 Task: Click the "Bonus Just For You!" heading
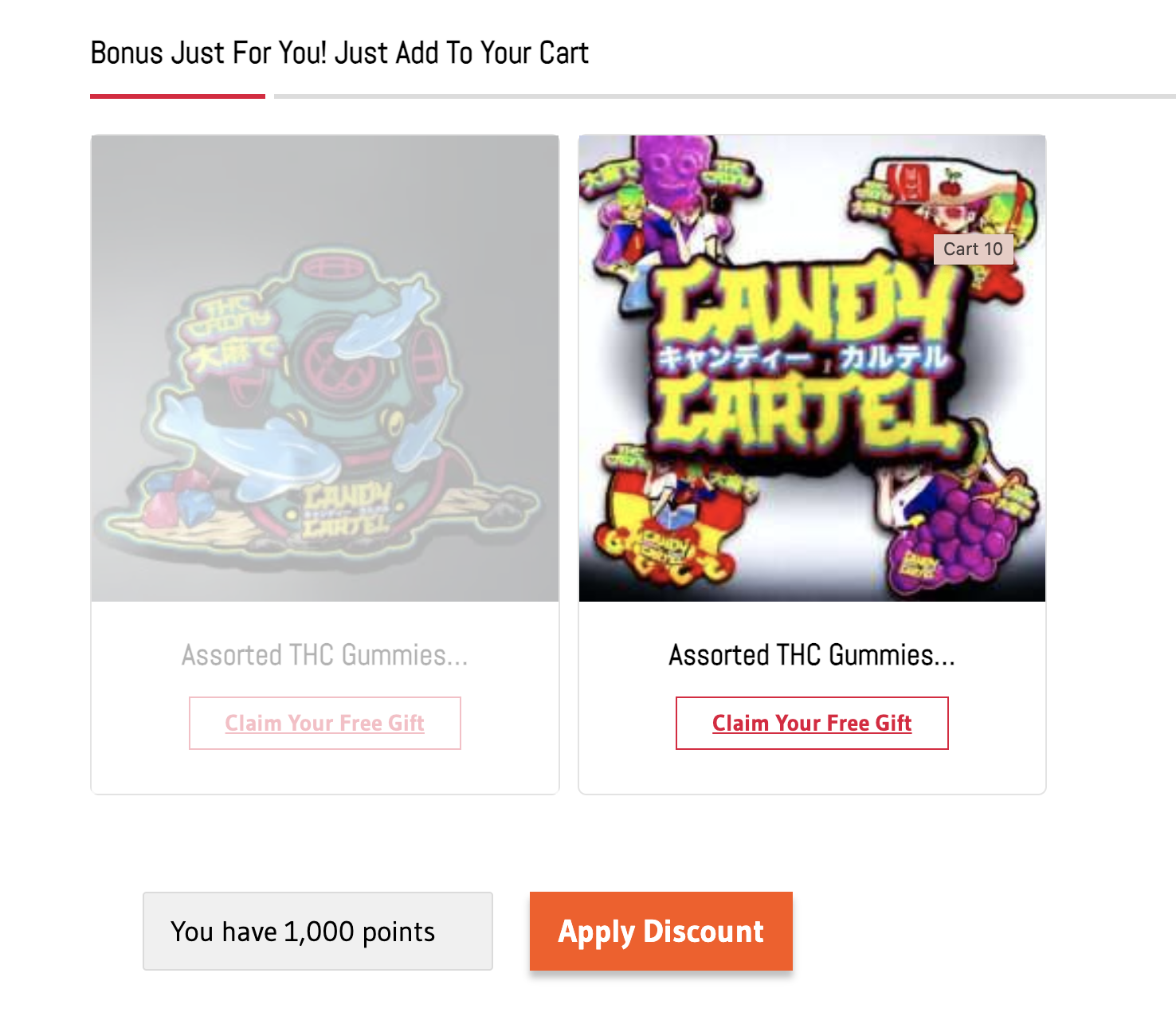point(339,53)
